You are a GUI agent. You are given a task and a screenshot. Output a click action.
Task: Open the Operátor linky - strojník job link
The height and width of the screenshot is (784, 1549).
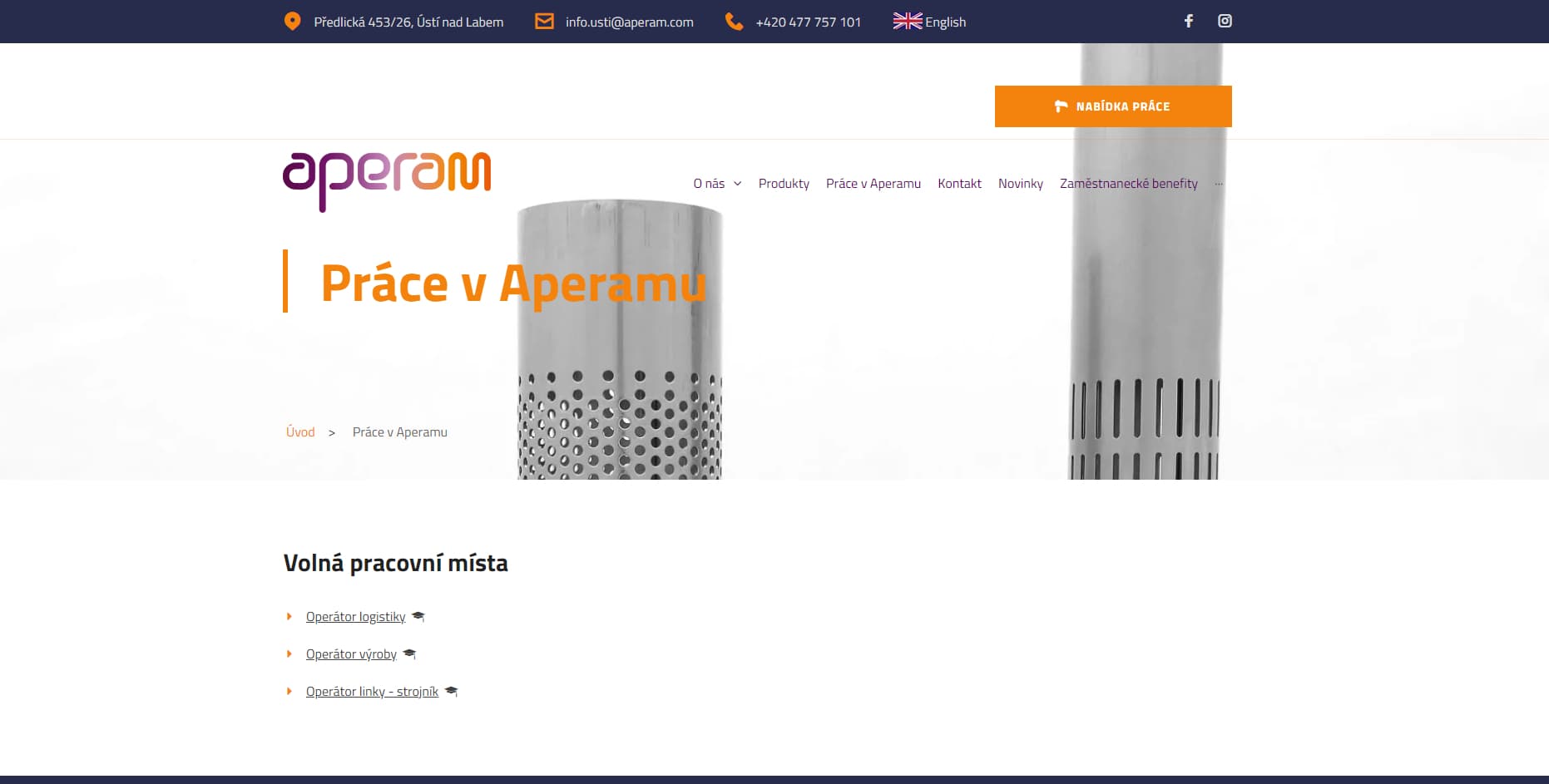tap(372, 692)
